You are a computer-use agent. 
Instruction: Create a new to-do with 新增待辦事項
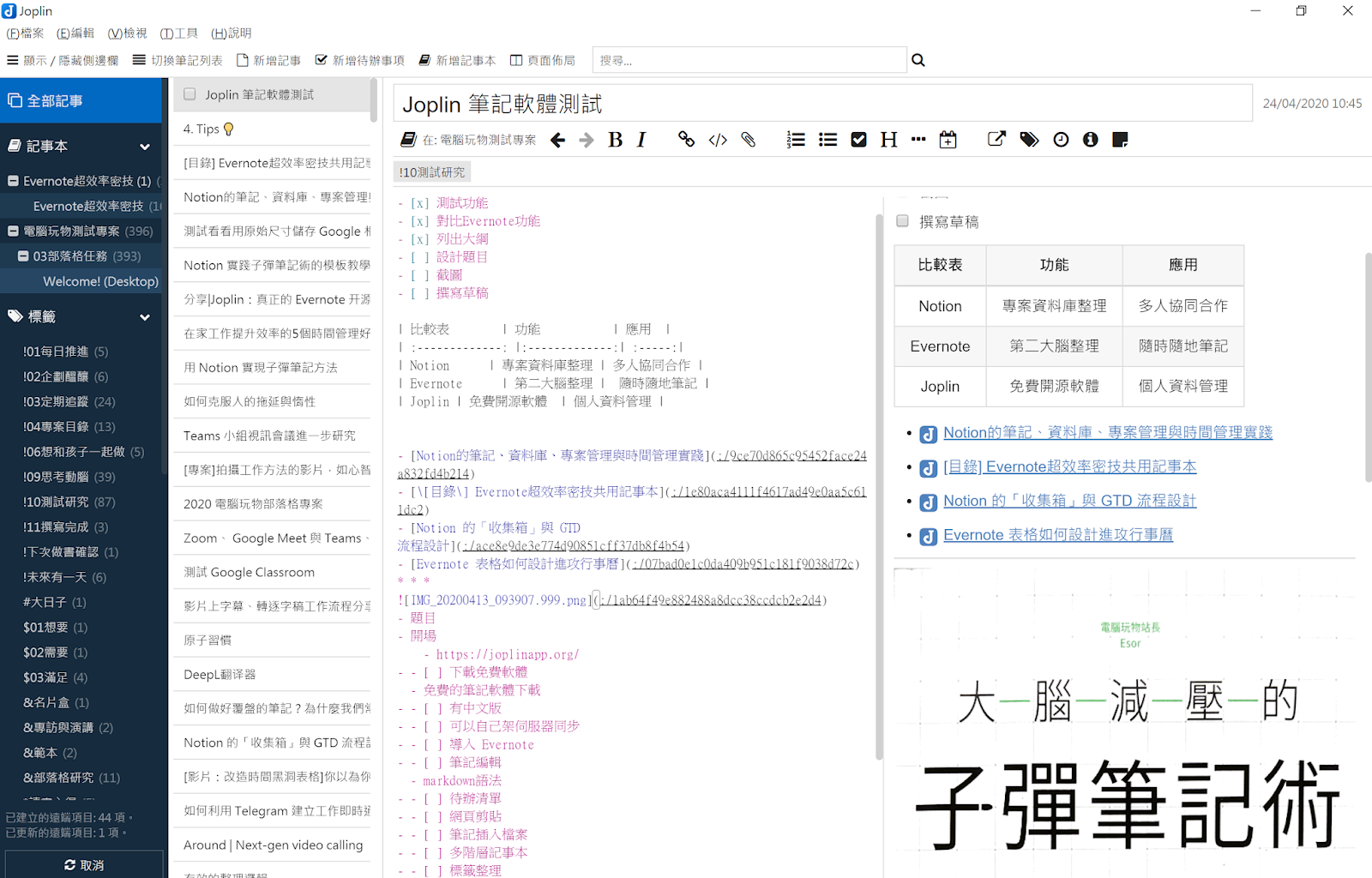[359, 60]
